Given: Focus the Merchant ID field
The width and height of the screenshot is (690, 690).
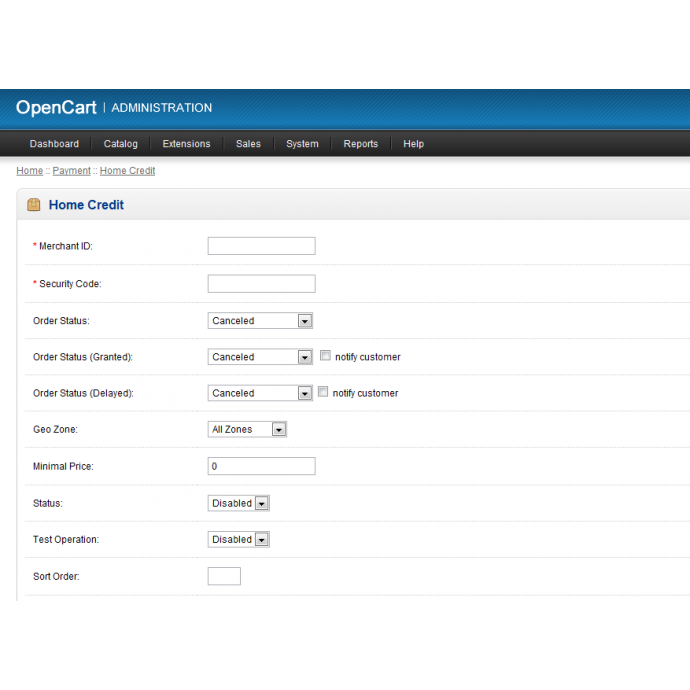Looking at the screenshot, I should click(261, 246).
